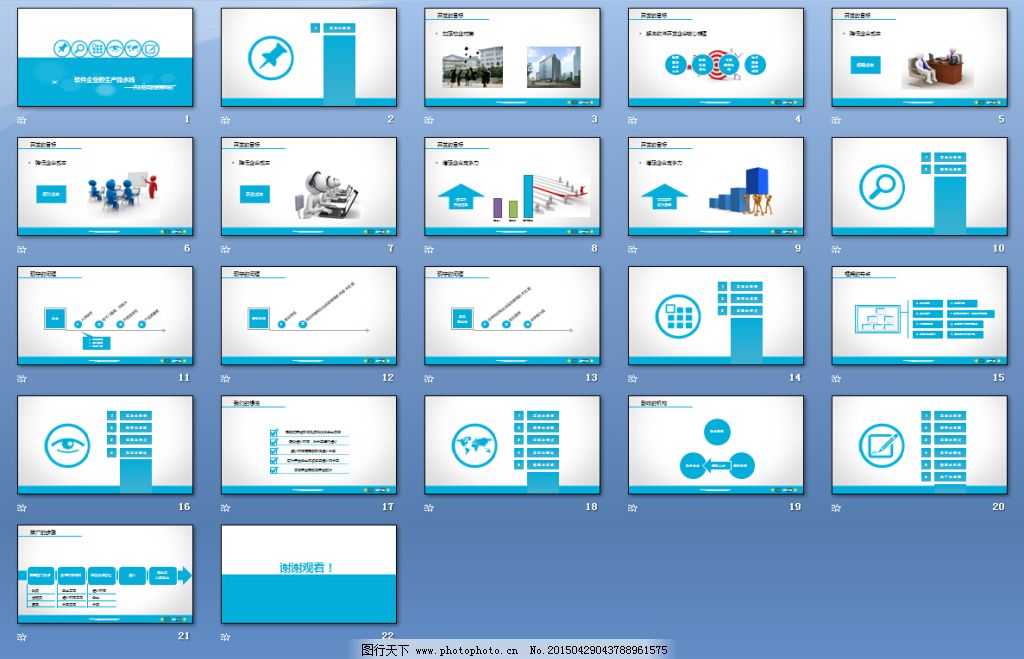Select the title slide thumbnail with six icons

105,58
